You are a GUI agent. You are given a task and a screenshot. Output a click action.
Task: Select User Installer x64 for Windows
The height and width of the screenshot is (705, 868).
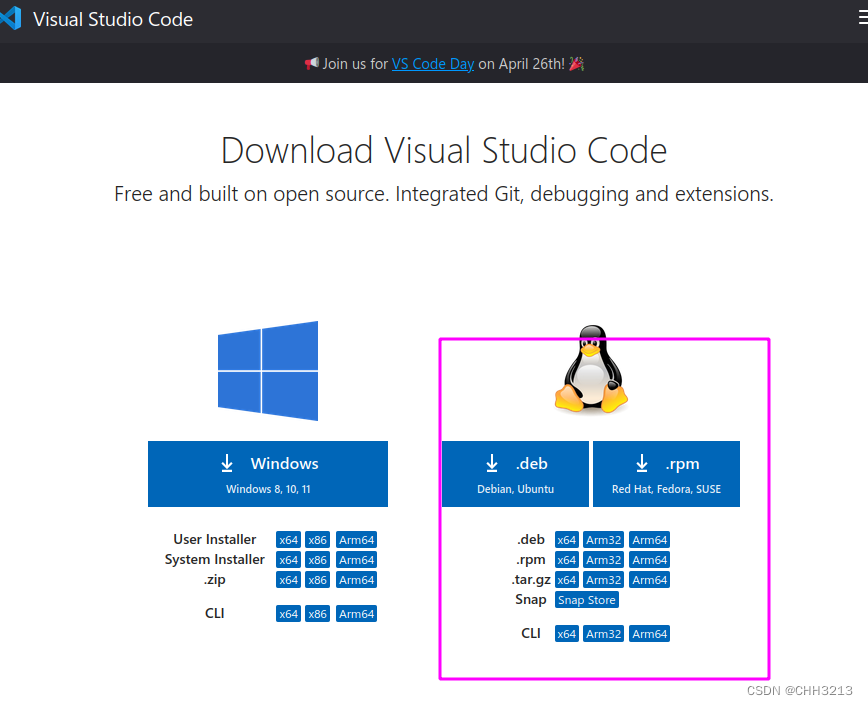tap(288, 540)
